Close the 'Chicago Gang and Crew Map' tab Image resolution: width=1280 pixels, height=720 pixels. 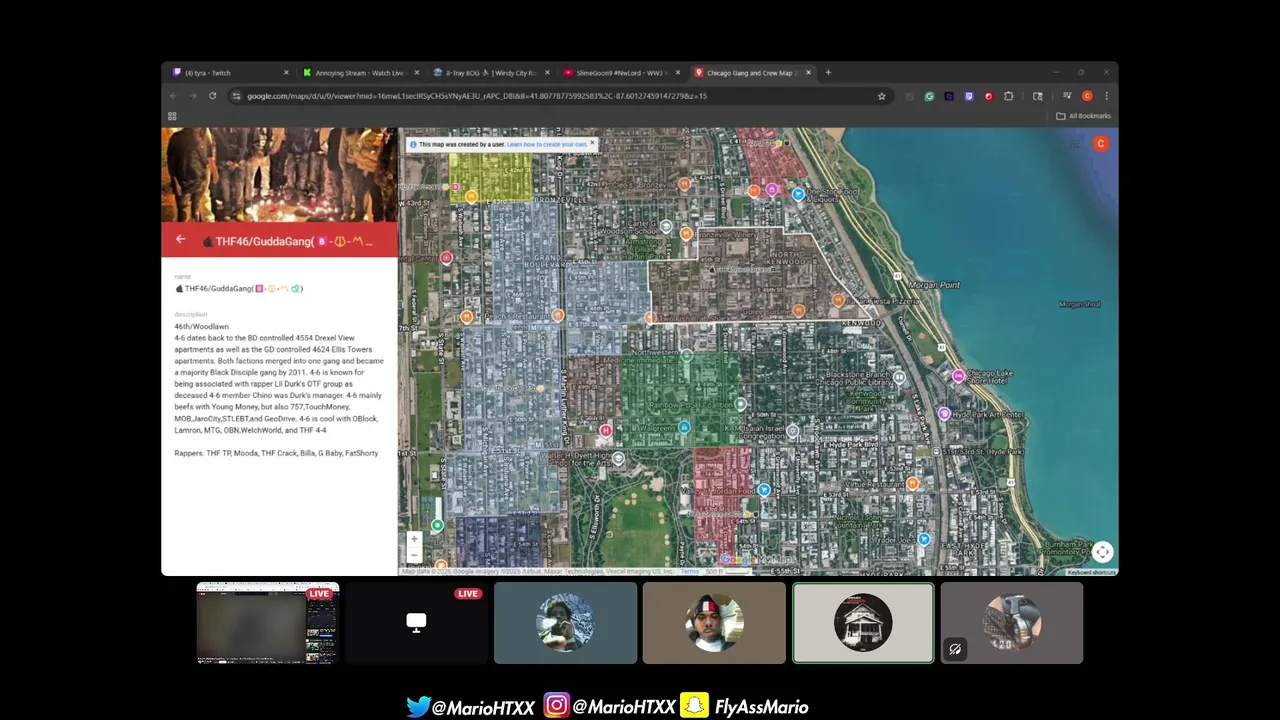pyautogui.click(x=808, y=73)
